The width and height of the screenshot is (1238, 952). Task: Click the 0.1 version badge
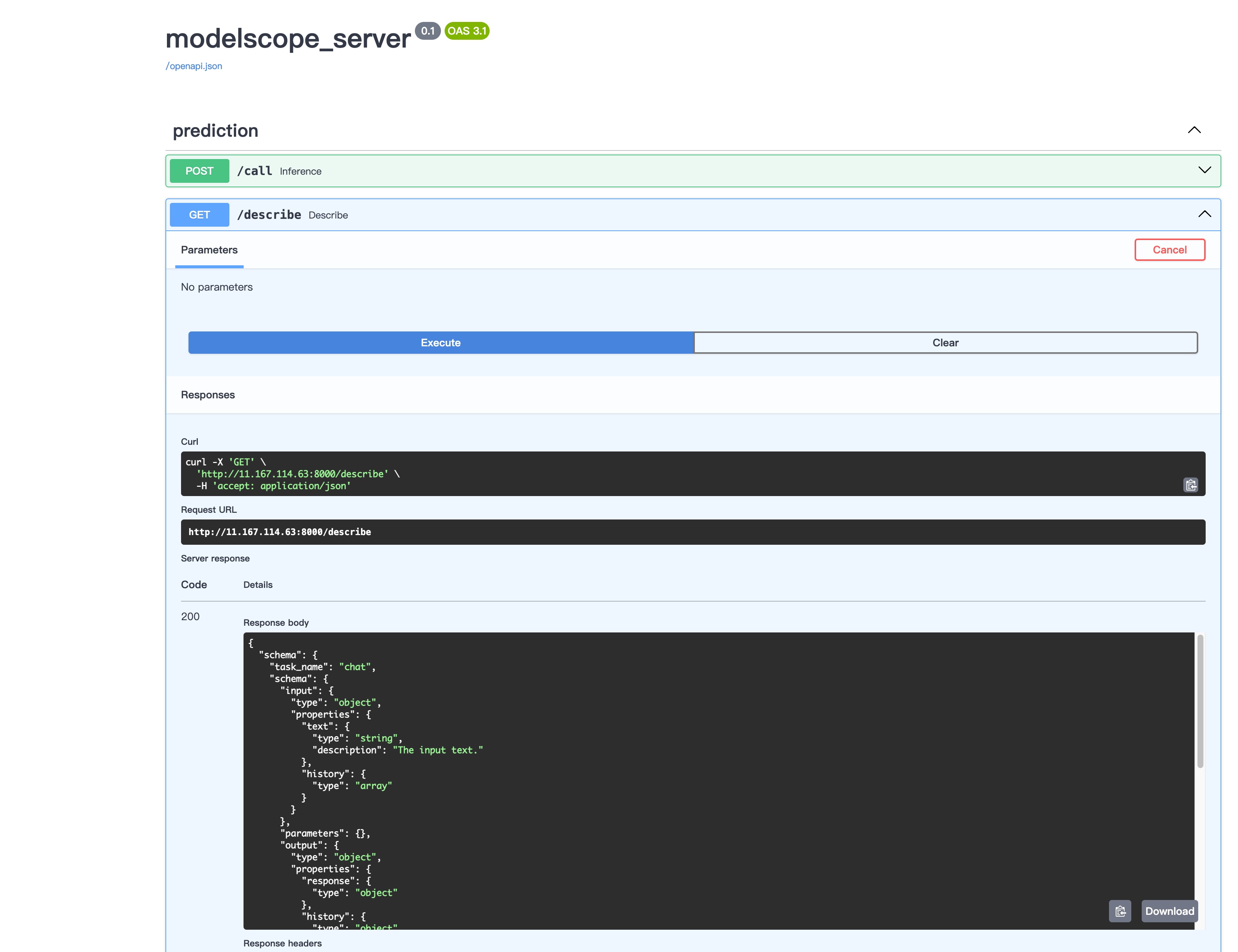pos(428,30)
